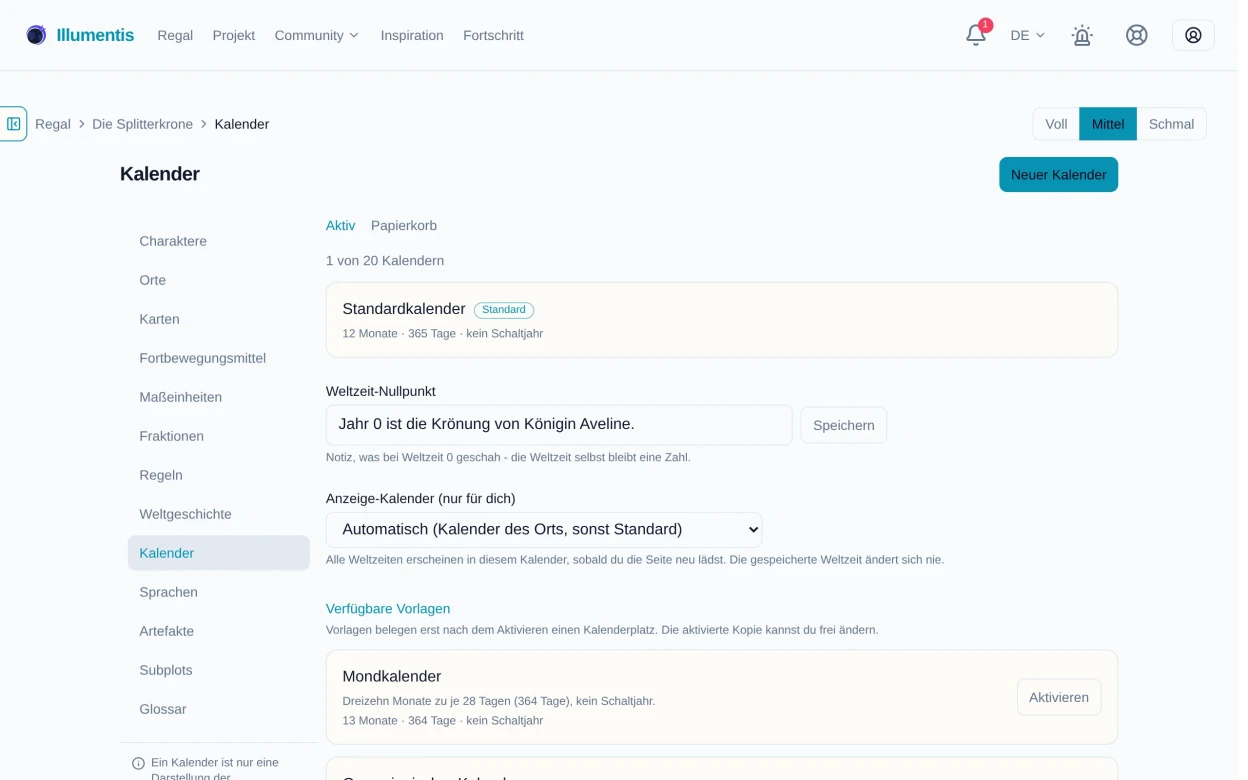Open Subplots in the sidebar
The image size is (1248, 780).
click(219, 670)
